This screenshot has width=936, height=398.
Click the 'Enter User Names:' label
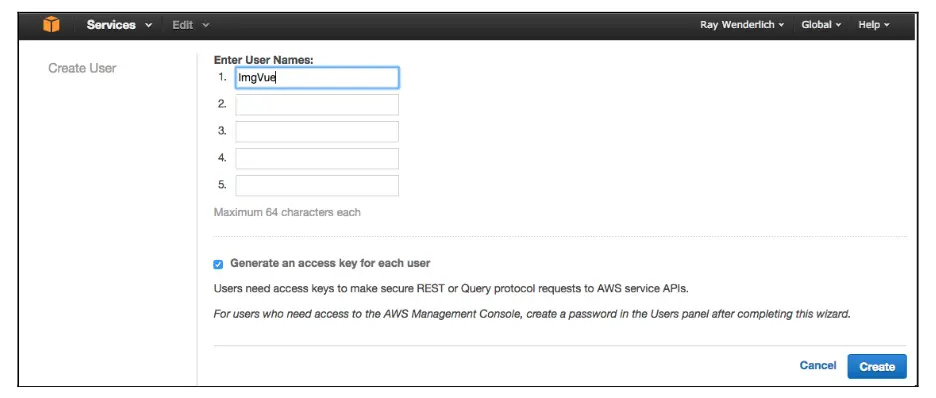click(x=263, y=60)
